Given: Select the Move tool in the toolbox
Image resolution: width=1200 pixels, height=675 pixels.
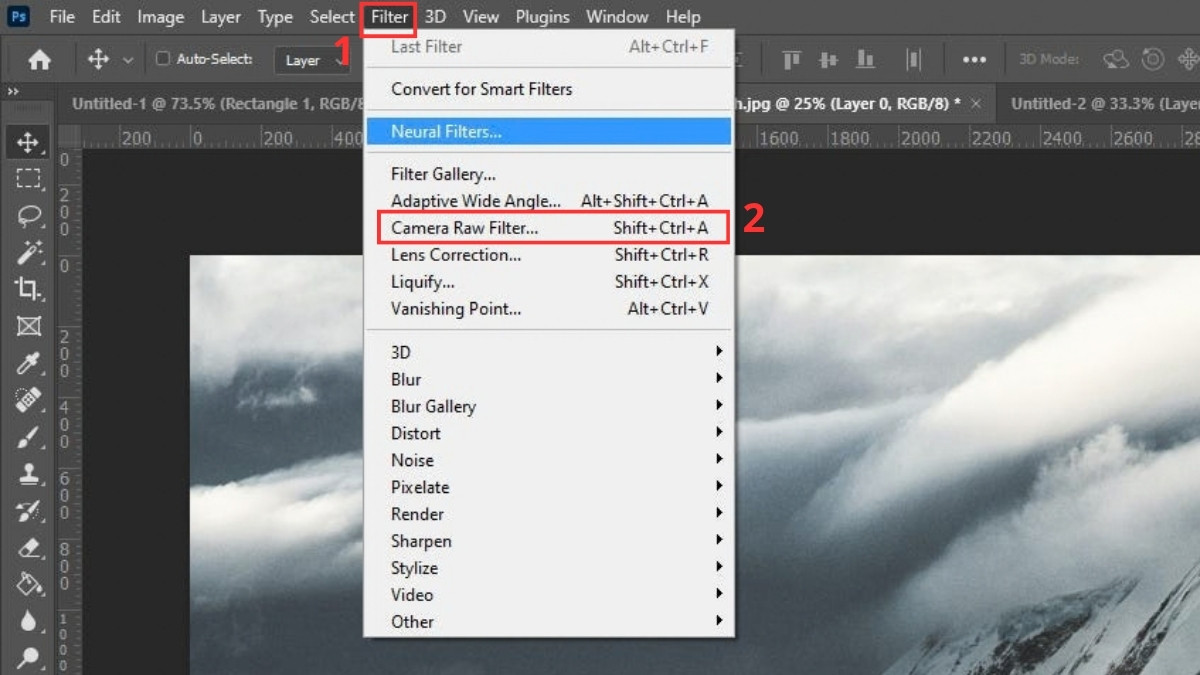Looking at the screenshot, I should click(x=28, y=143).
